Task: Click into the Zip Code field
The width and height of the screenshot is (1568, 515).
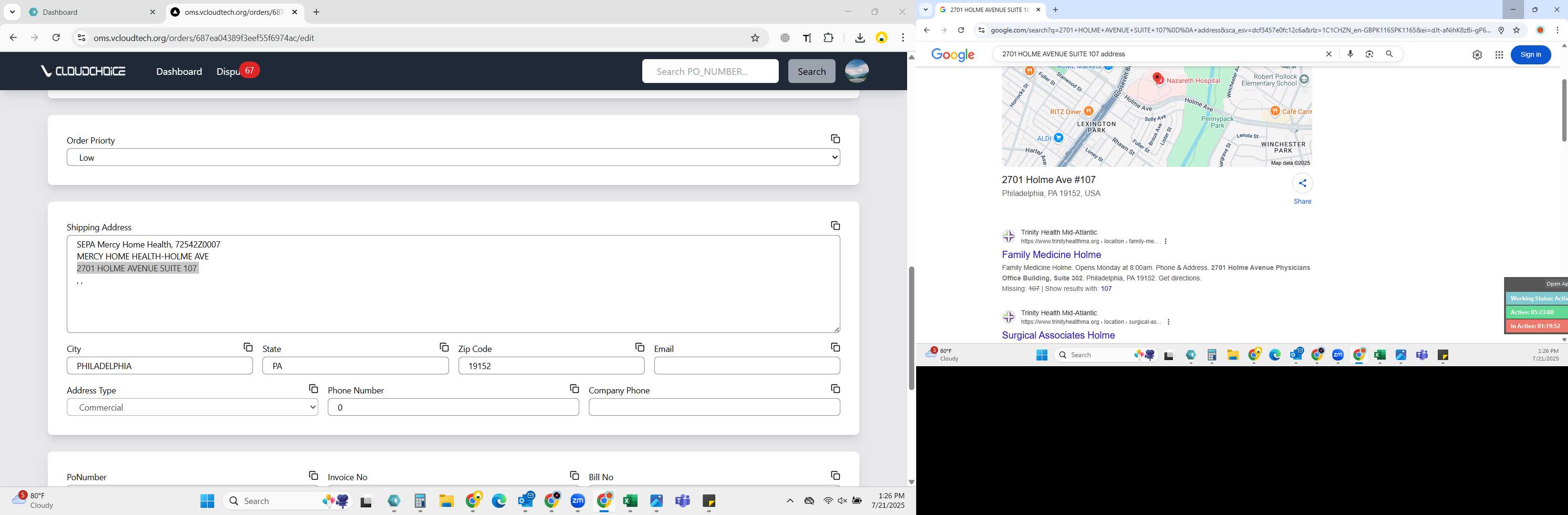Action: pos(551,366)
